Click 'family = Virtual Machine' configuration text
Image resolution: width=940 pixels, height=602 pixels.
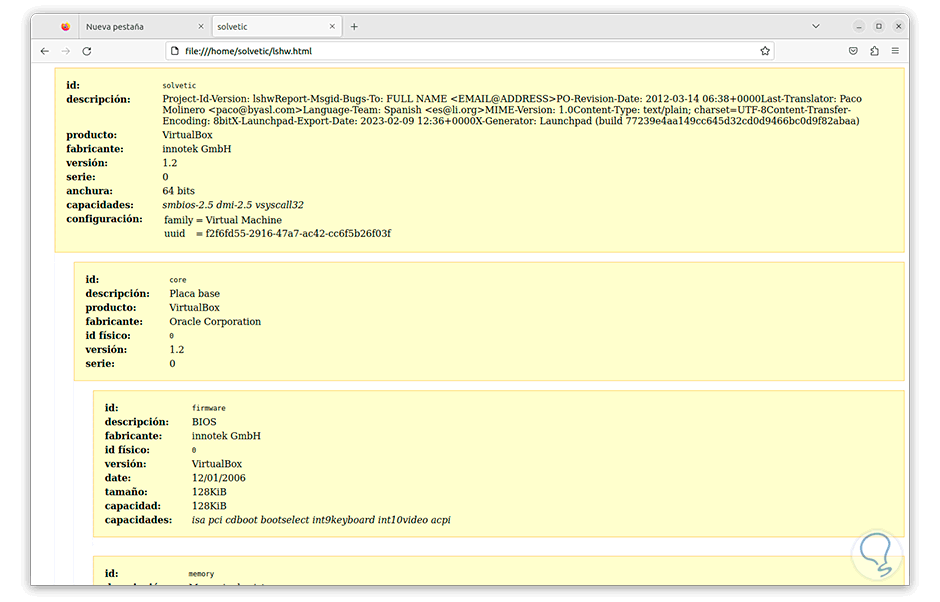[x=223, y=220]
